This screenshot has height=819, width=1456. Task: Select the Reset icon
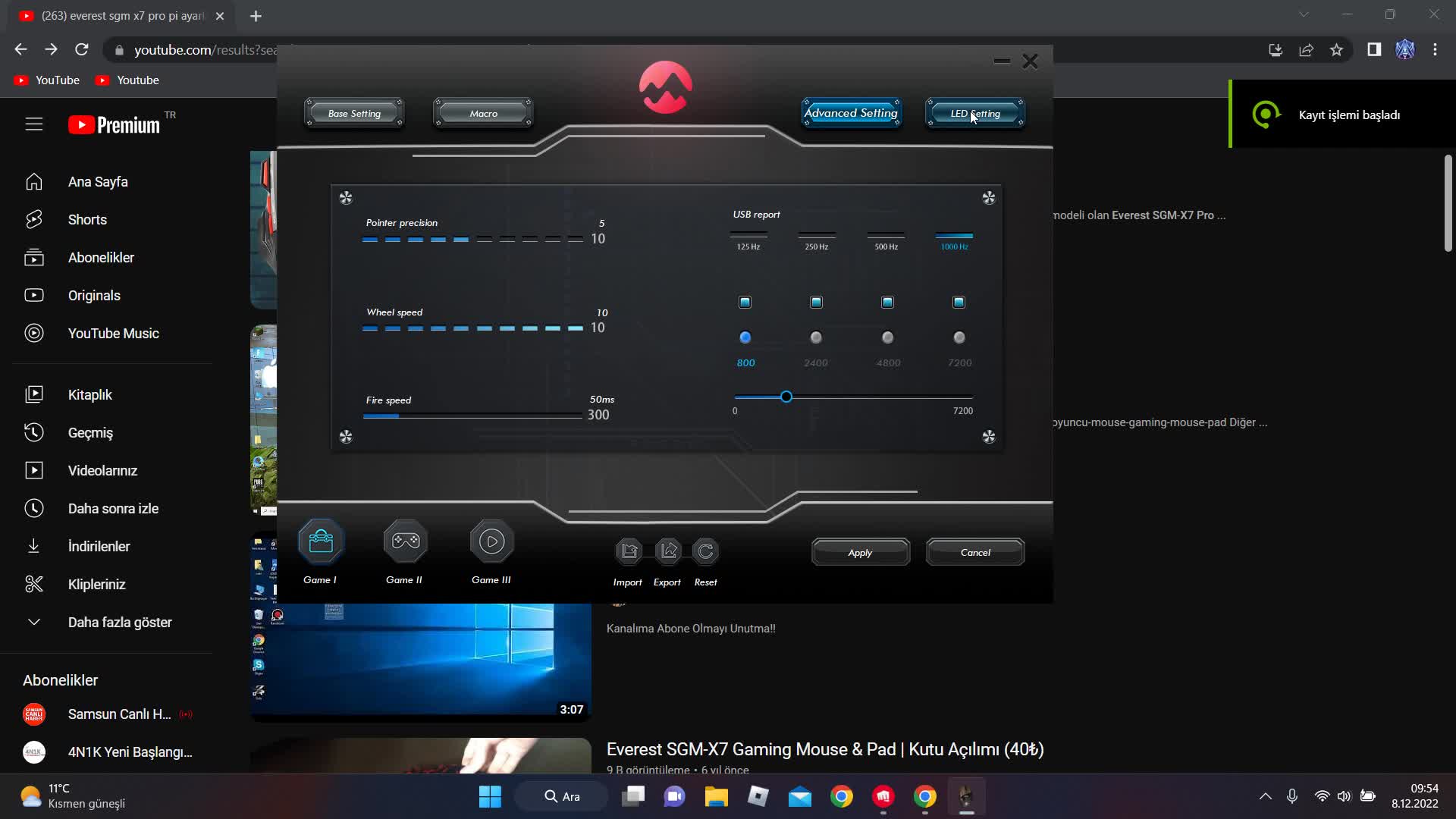tap(705, 551)
